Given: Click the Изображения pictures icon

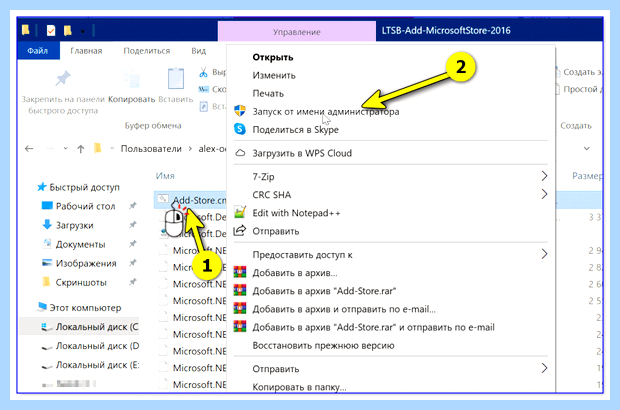Looking at the screenshot, I should (x=47, y=263).
